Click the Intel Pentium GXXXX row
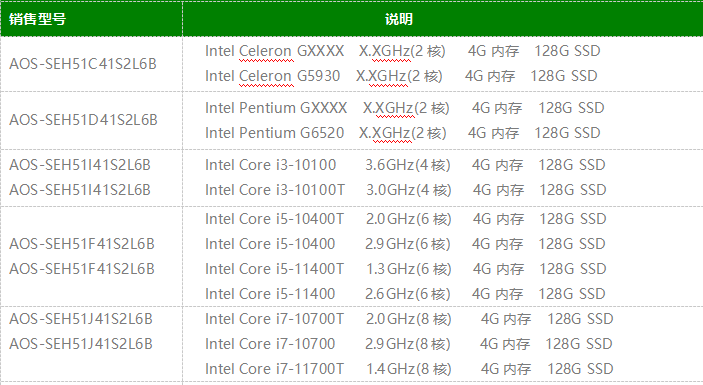The width and height of the screenshot is (703, 385). 405,108
